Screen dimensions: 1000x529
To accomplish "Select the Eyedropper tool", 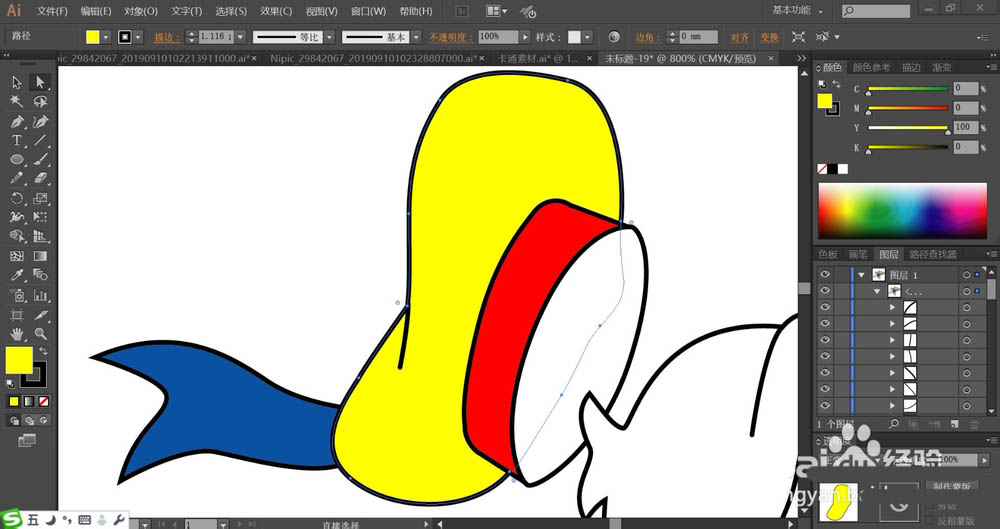I will pyautogui.click(x=17, y=275).
